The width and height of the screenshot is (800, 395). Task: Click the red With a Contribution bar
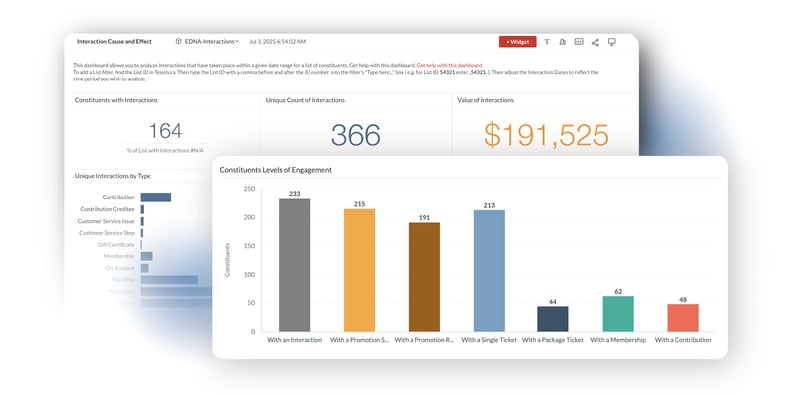(x=683, y=318)
